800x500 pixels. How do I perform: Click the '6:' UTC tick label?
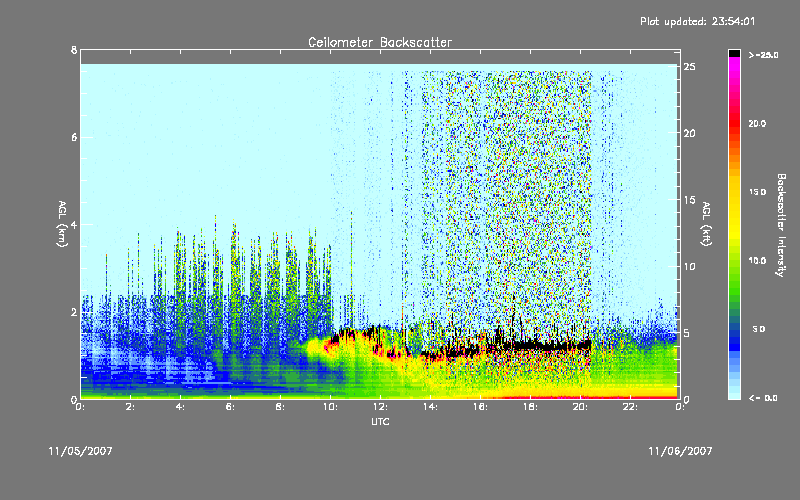tap(231, 407)
